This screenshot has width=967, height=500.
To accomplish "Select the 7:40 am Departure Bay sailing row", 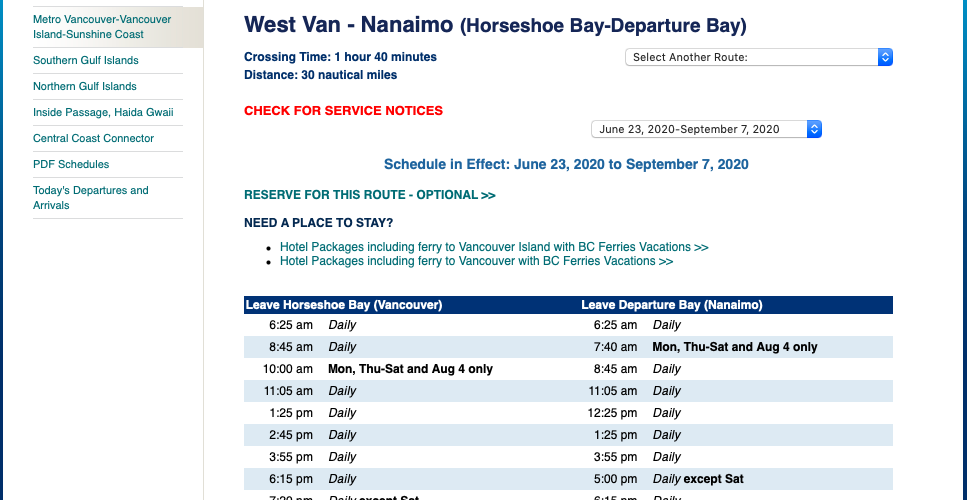I will point(730,347).
